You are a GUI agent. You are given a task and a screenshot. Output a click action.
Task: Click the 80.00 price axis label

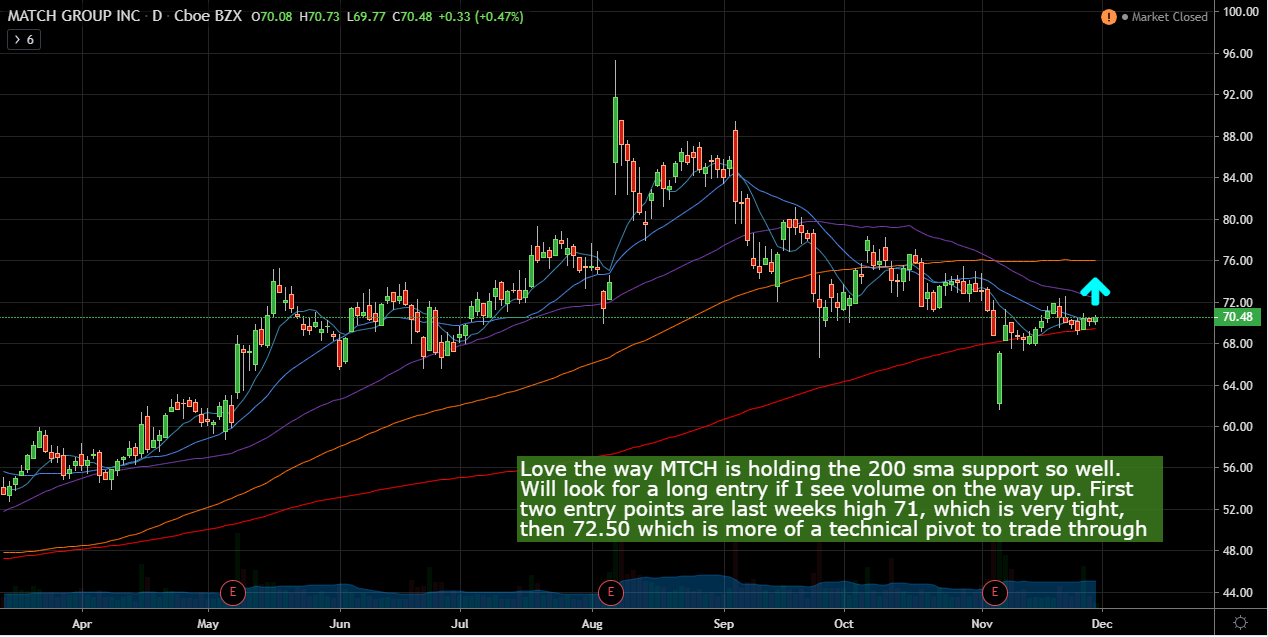[1240, 219]
